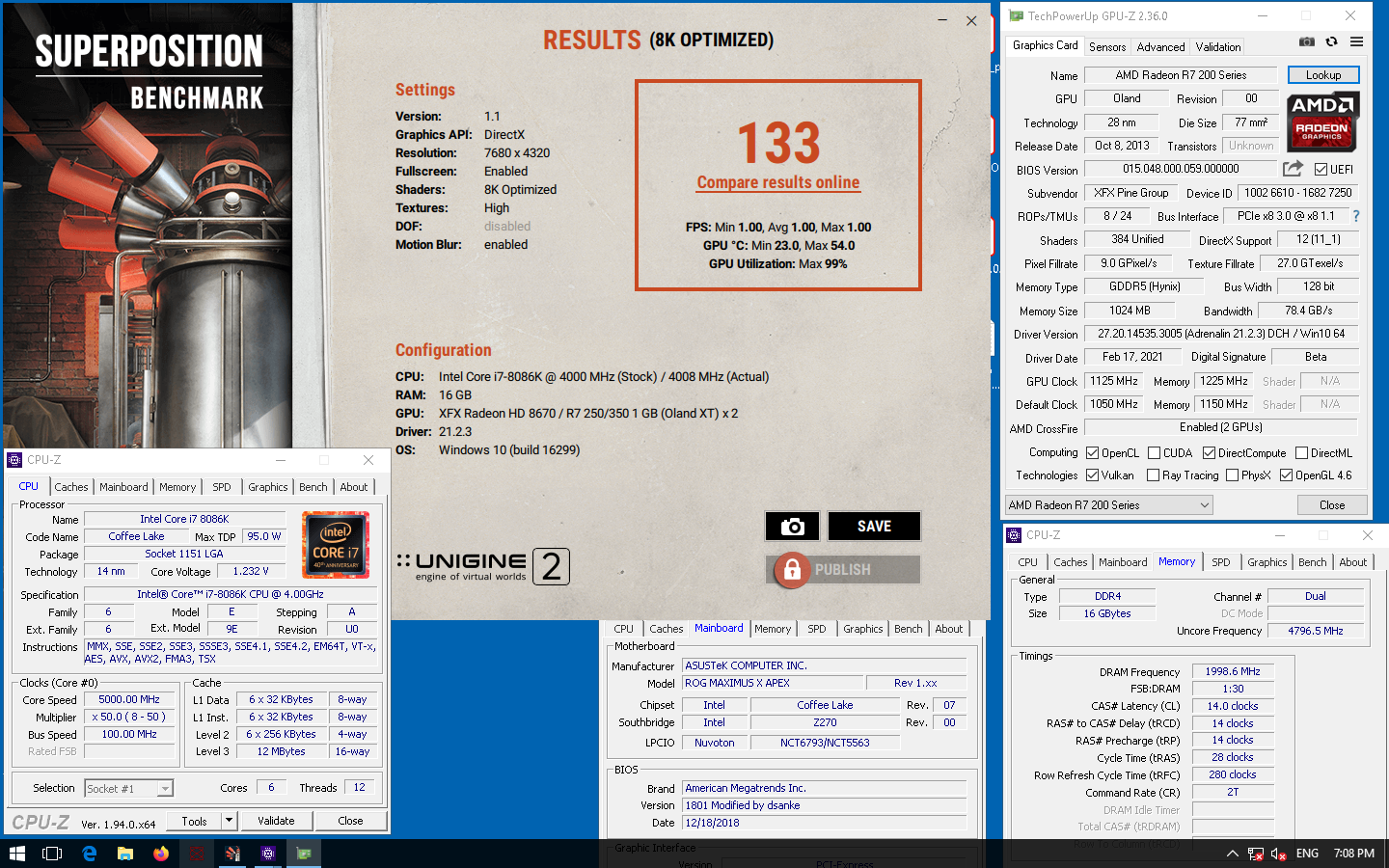1389x868 pixels.
Task: Switch to Superposition via its taskbar icon
Action: pyautogui.click(x=232, y=854)
